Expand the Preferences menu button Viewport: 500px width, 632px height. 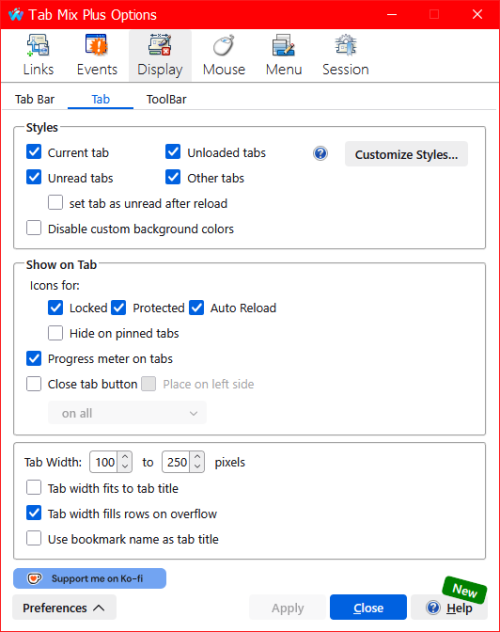(x=64, y=607)
